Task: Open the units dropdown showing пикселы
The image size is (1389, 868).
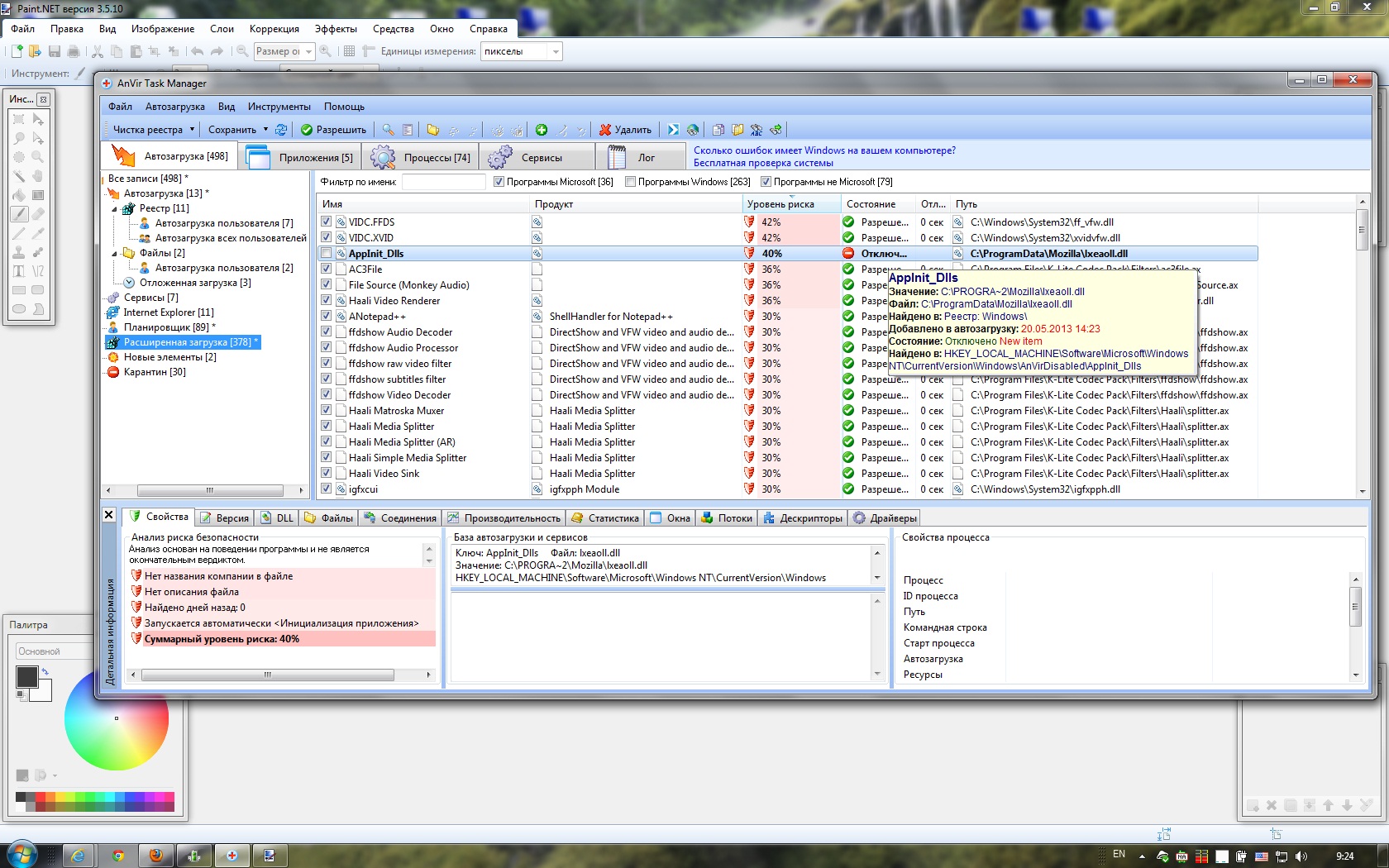Action: click(556, 51)
